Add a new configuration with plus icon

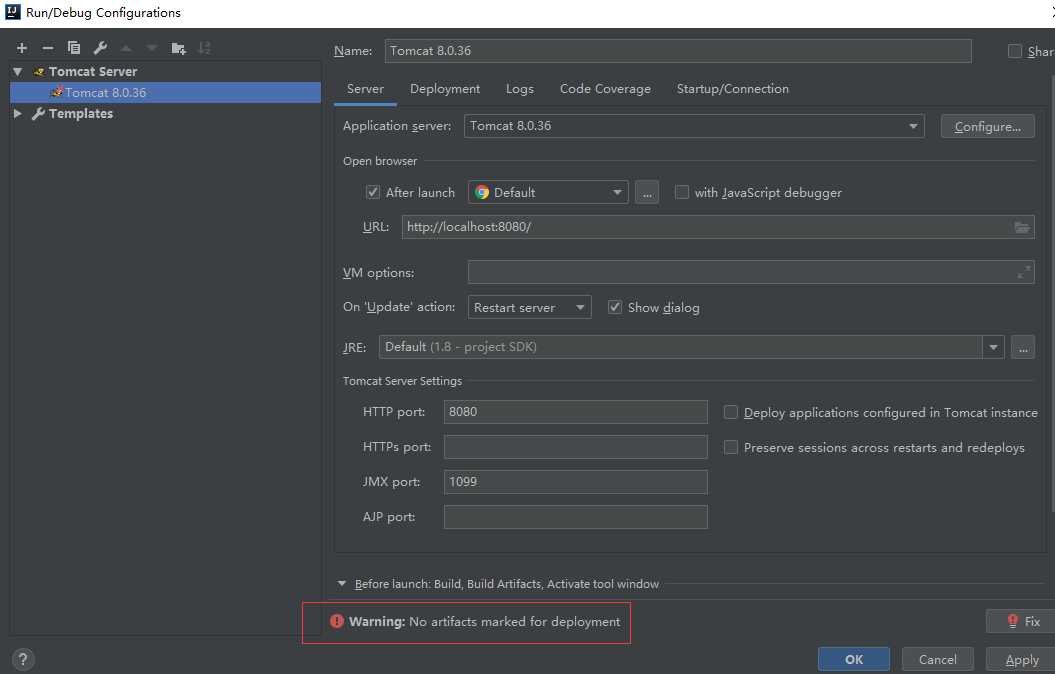(22, 48)
